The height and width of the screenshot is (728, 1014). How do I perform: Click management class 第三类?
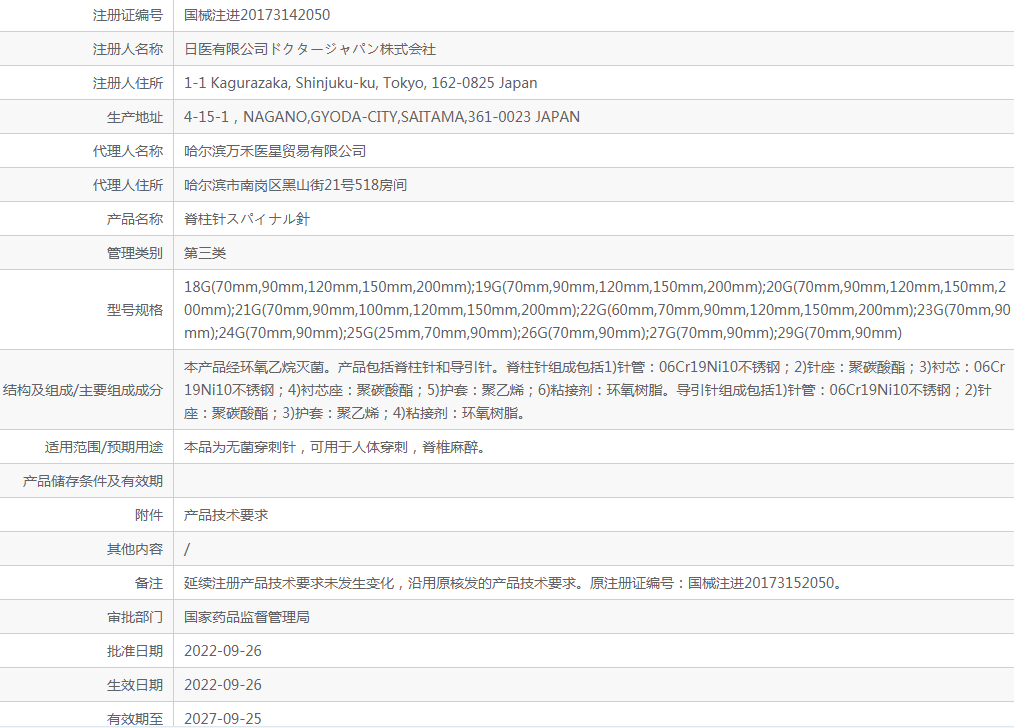205,253
